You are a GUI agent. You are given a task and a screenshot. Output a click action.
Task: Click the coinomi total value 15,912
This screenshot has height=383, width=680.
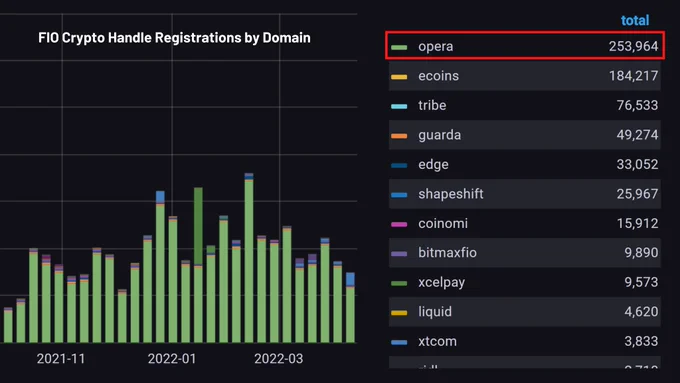tap(637, 223)
